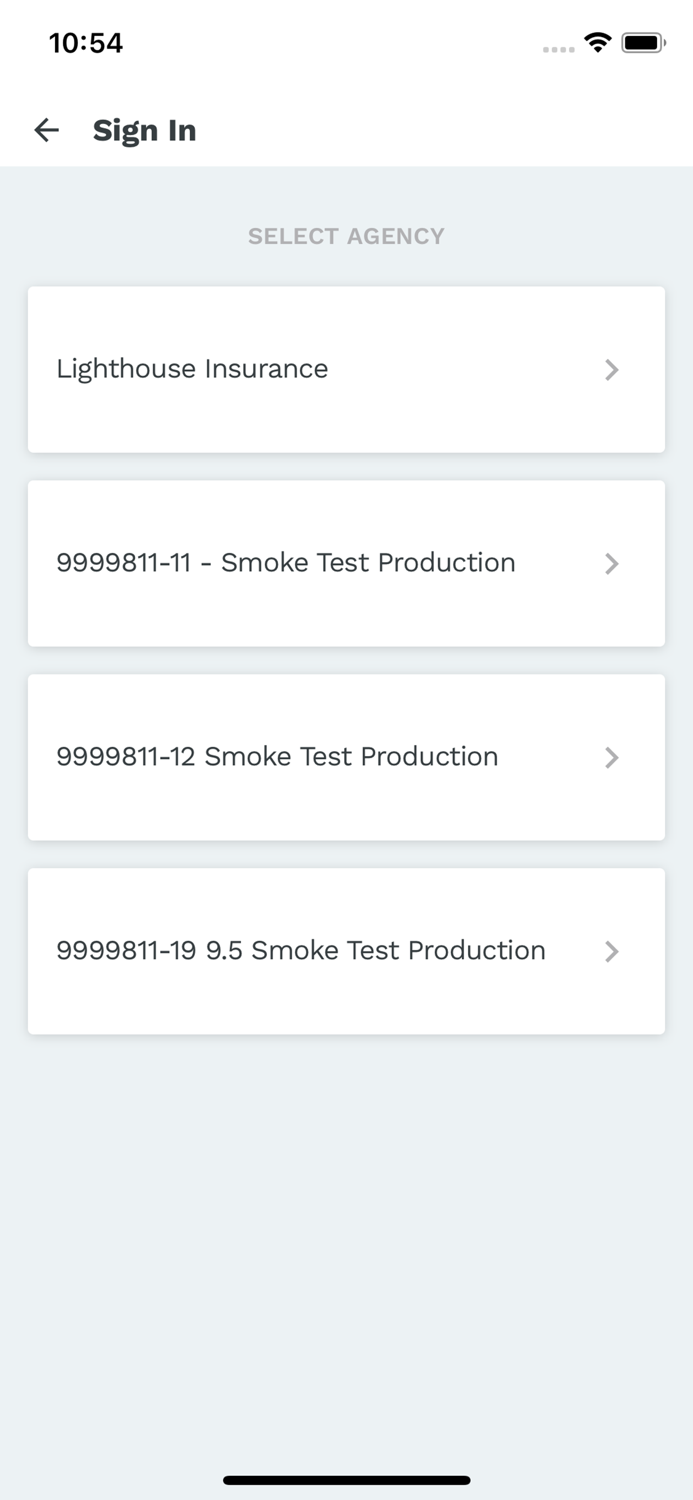Viewport: 693px width, 1500px height.
Task: Tap the chevron next to 9999811-11 - Smoke Test Production
Action: pyautogui.click(x=612, y=563)
